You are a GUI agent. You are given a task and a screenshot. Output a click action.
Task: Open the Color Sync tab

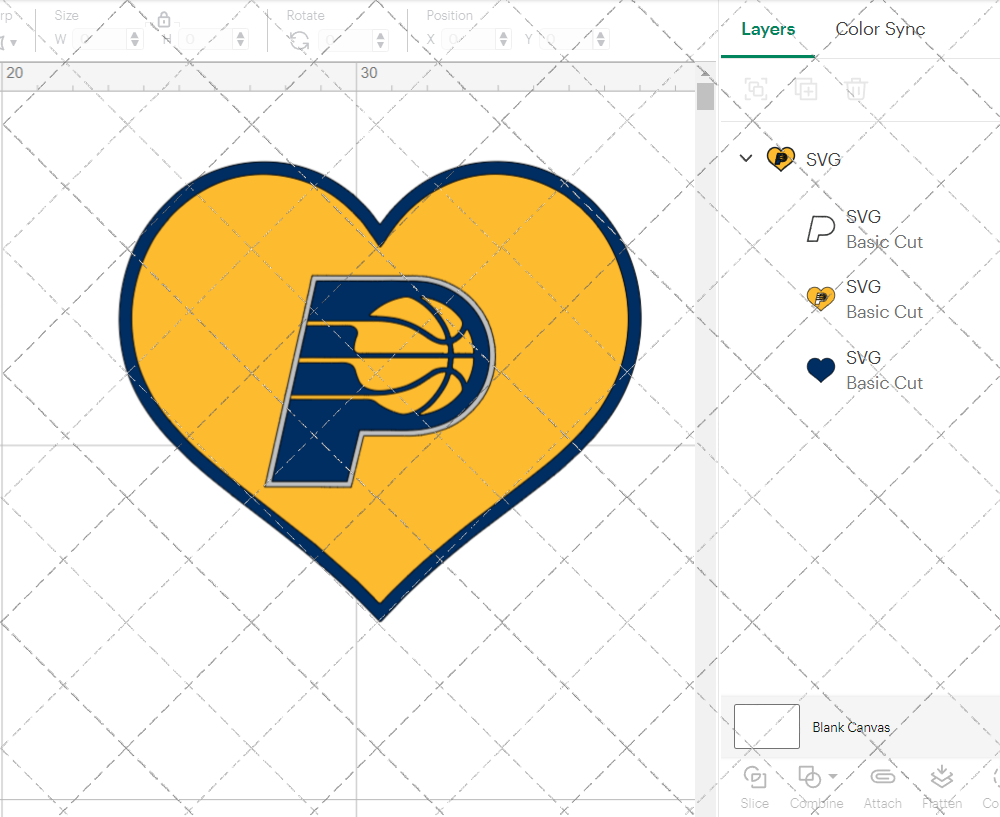880,29
